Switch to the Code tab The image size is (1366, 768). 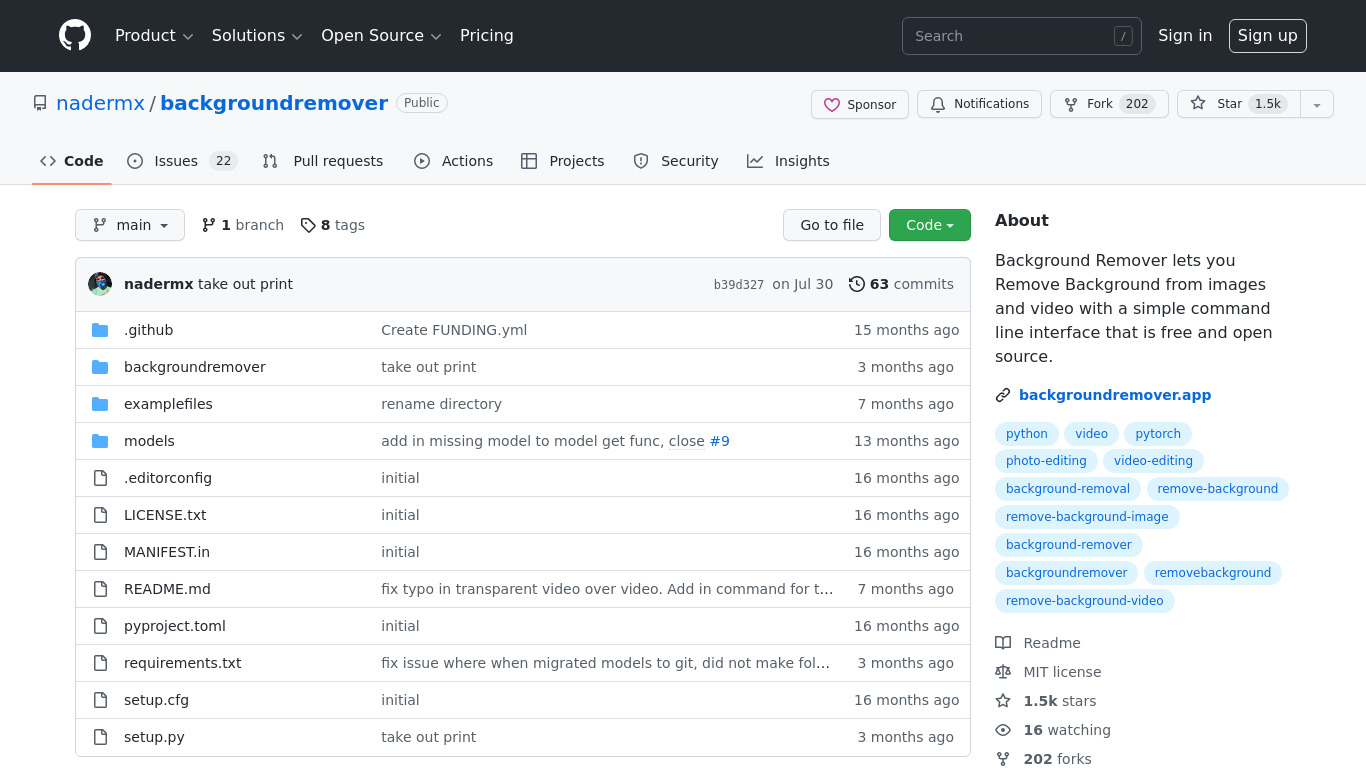point(72,161)
